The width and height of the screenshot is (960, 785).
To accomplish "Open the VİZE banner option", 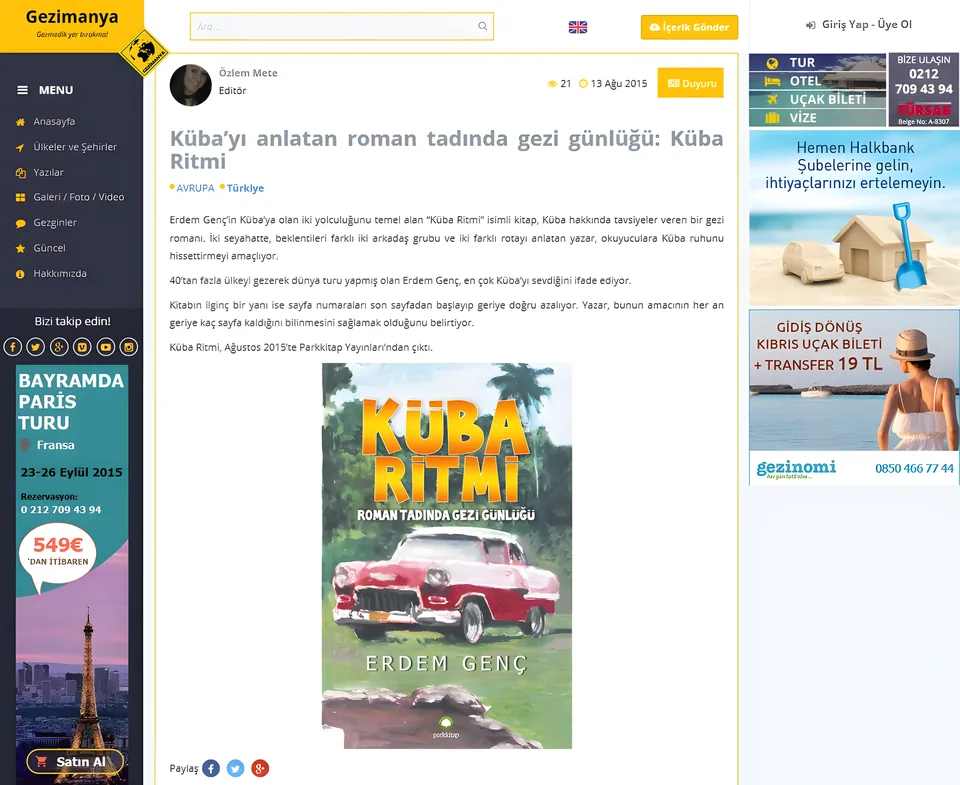I will (817, 118).
